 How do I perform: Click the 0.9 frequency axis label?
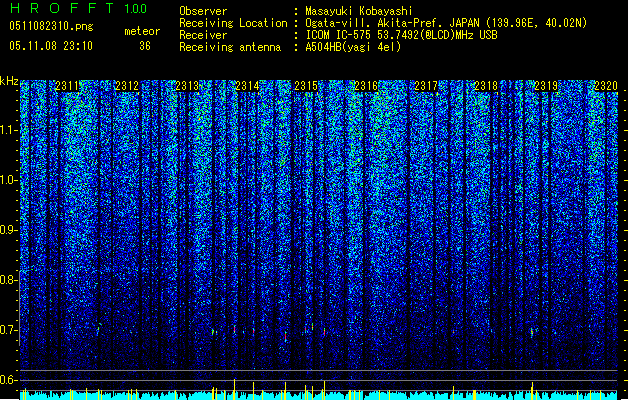[9, 230]
